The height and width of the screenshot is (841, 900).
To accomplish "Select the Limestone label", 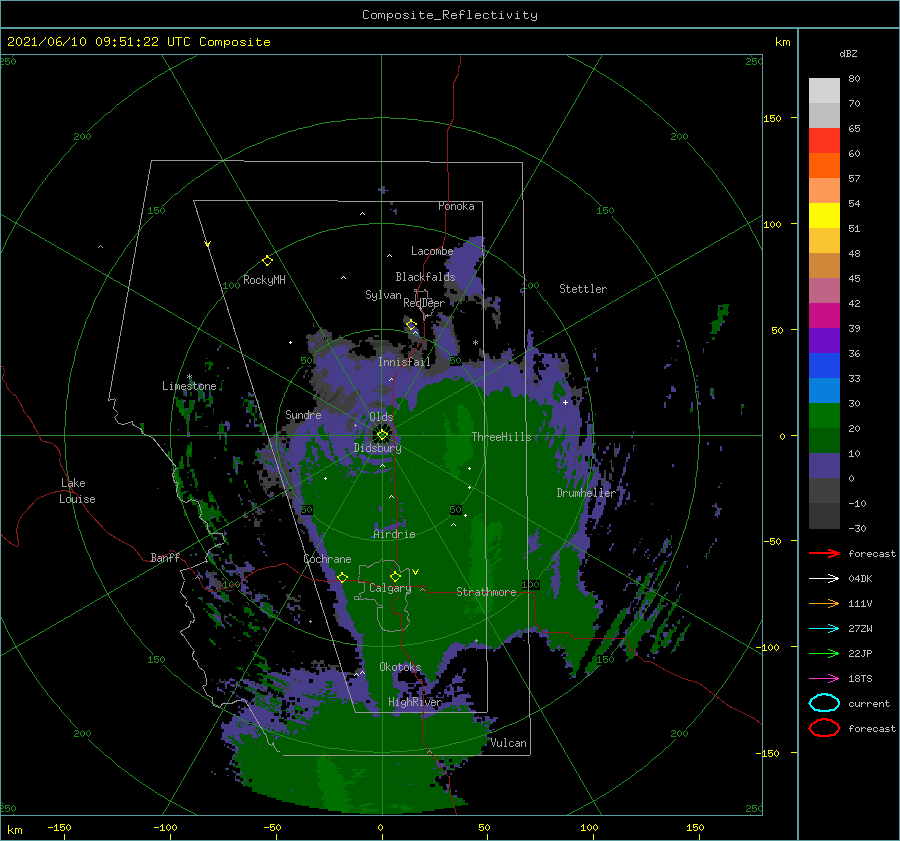I will 189,386.
